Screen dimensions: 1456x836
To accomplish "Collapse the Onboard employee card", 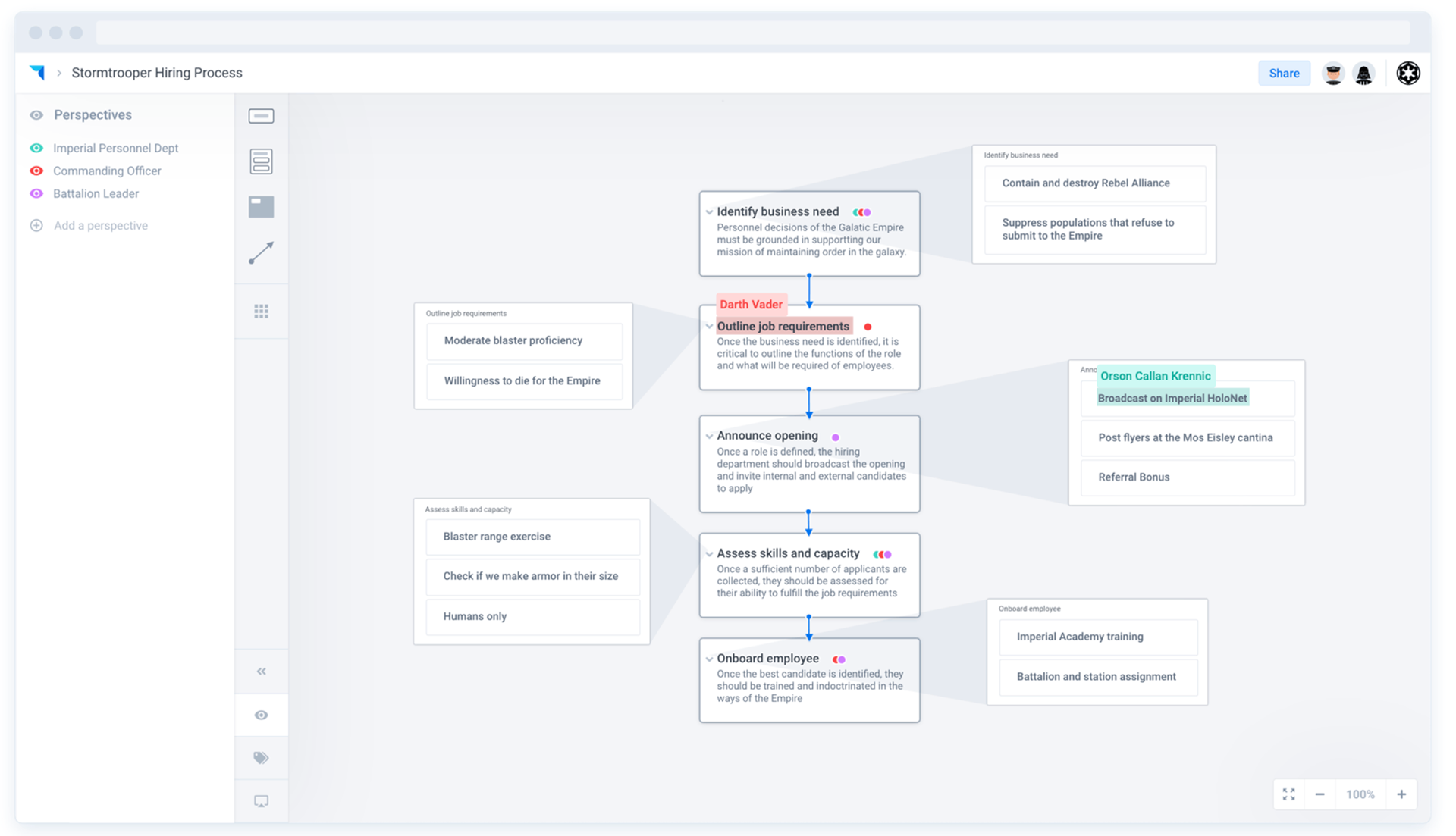I will [709, 659].
